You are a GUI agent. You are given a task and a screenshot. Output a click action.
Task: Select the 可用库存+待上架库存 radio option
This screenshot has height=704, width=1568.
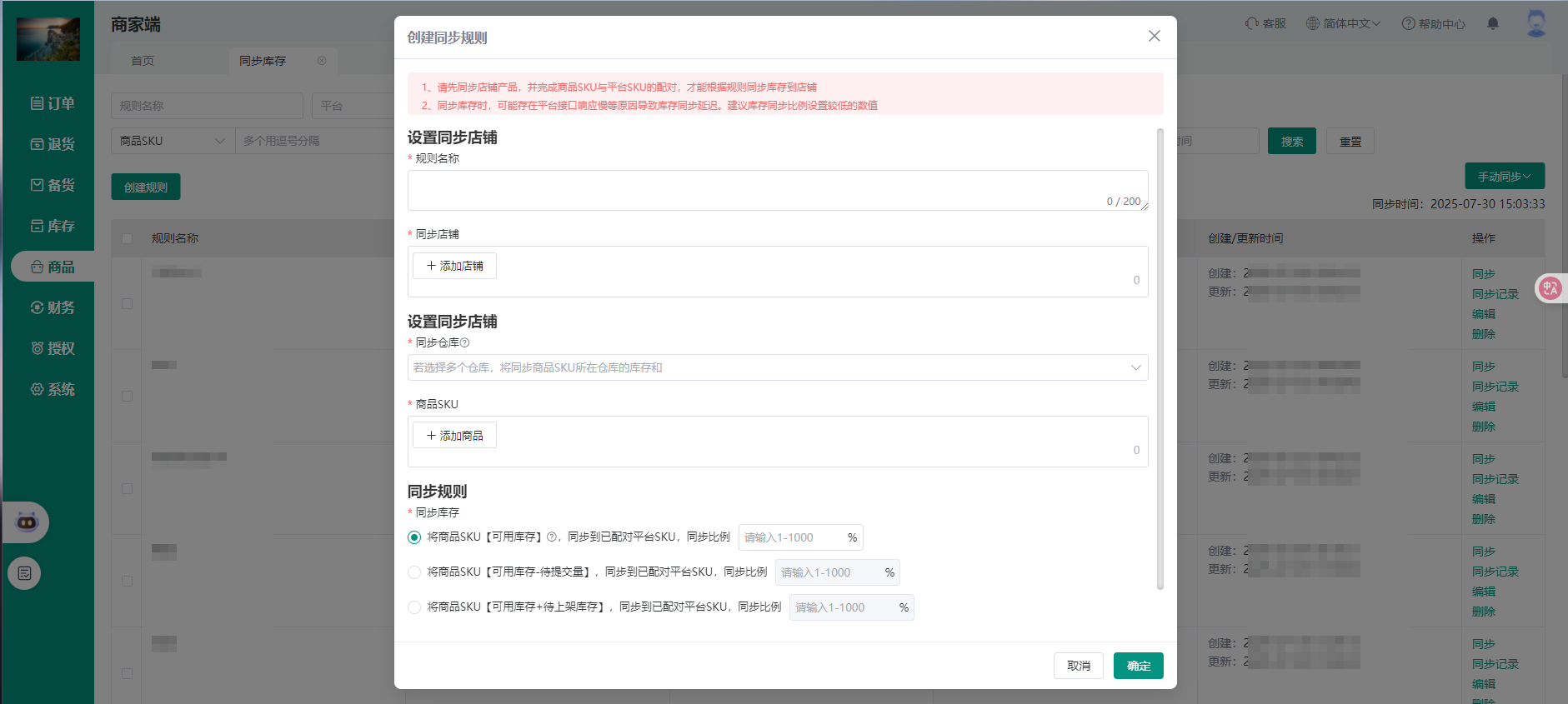414,607
